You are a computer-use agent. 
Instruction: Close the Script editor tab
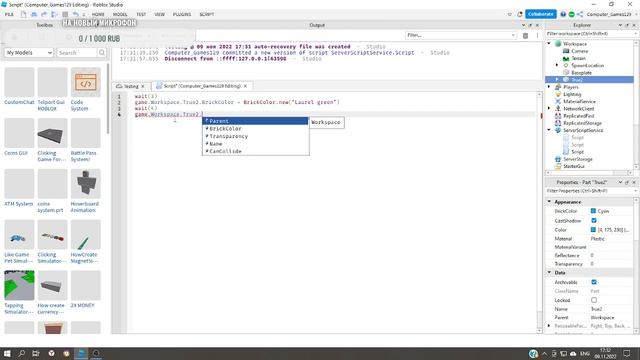pyautogui.click(x=245, y=86)
